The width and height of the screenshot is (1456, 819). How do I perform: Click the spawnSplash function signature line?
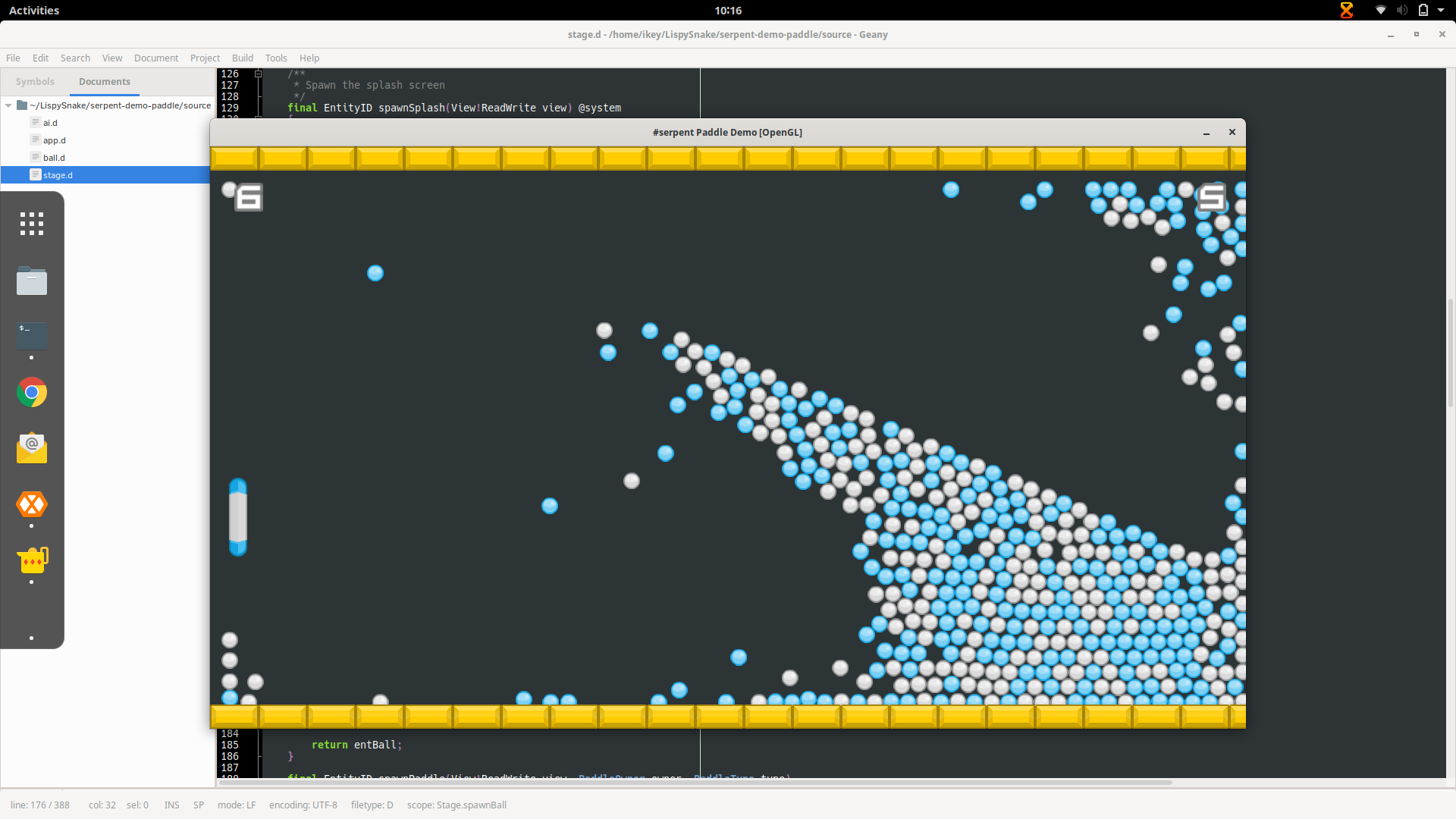454,108
